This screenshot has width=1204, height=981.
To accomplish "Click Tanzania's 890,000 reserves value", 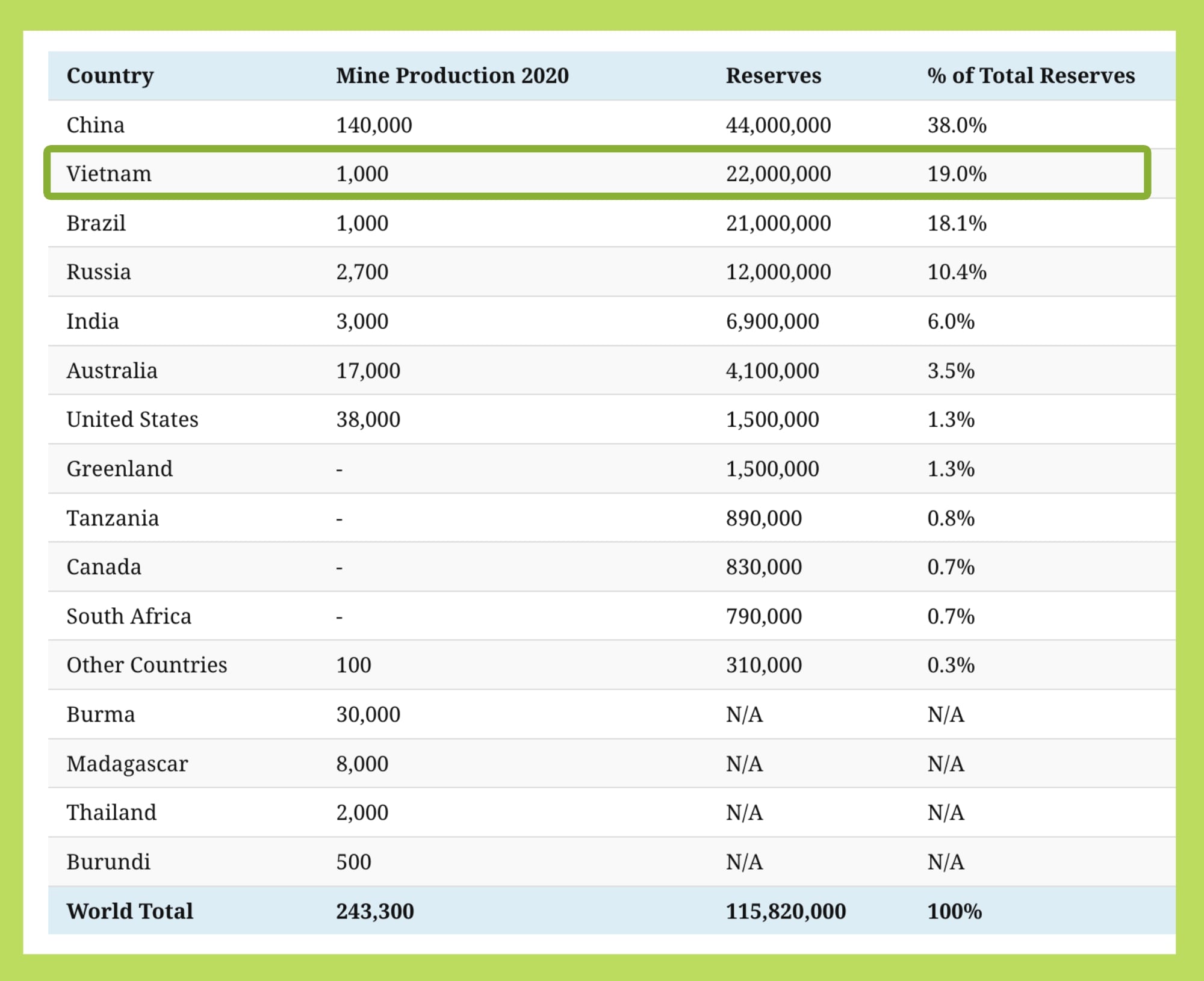I will pos(763,518).
